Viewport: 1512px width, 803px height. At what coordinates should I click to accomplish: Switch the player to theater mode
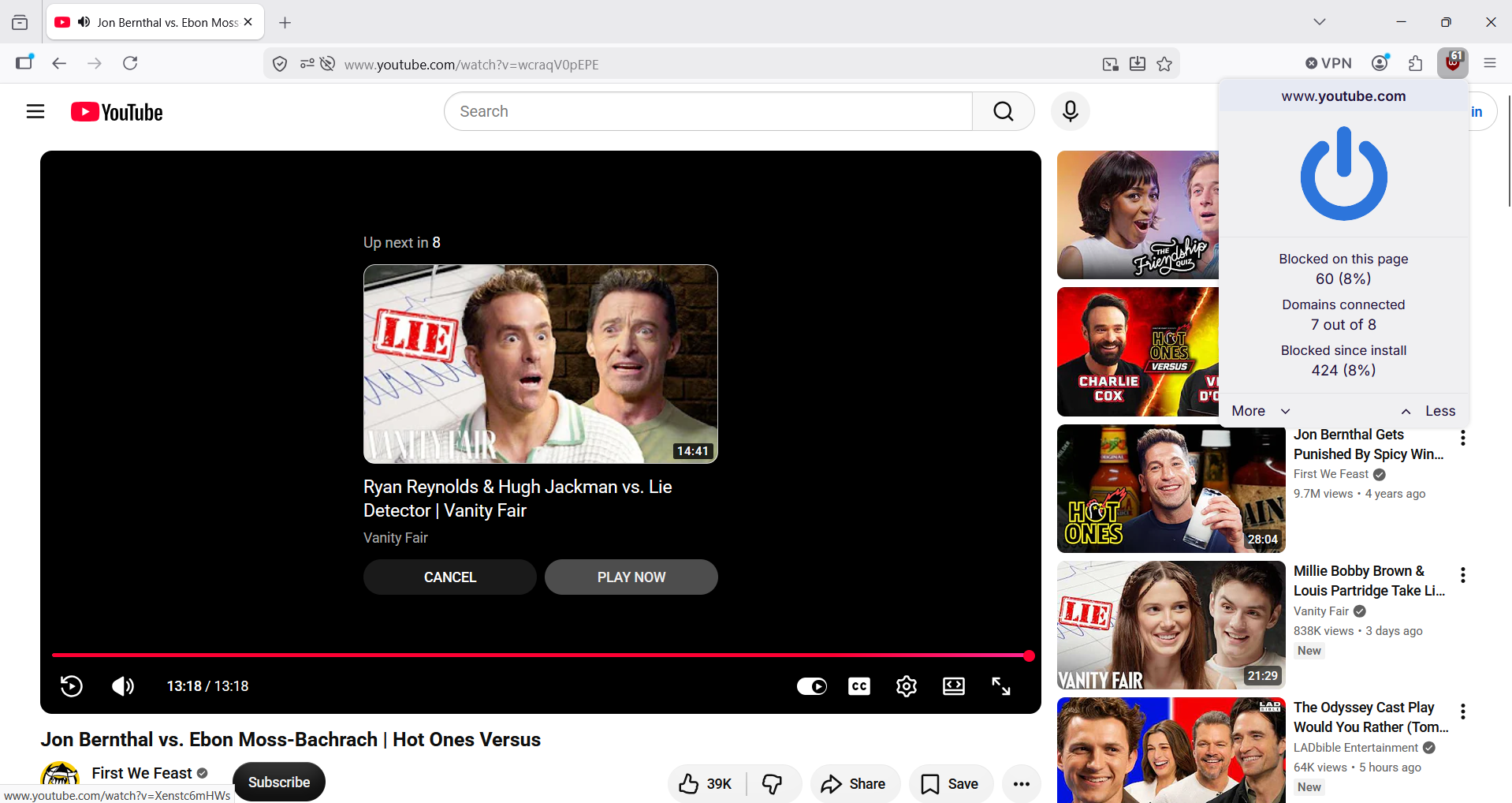pyautogui.click(x=954, y=686)
